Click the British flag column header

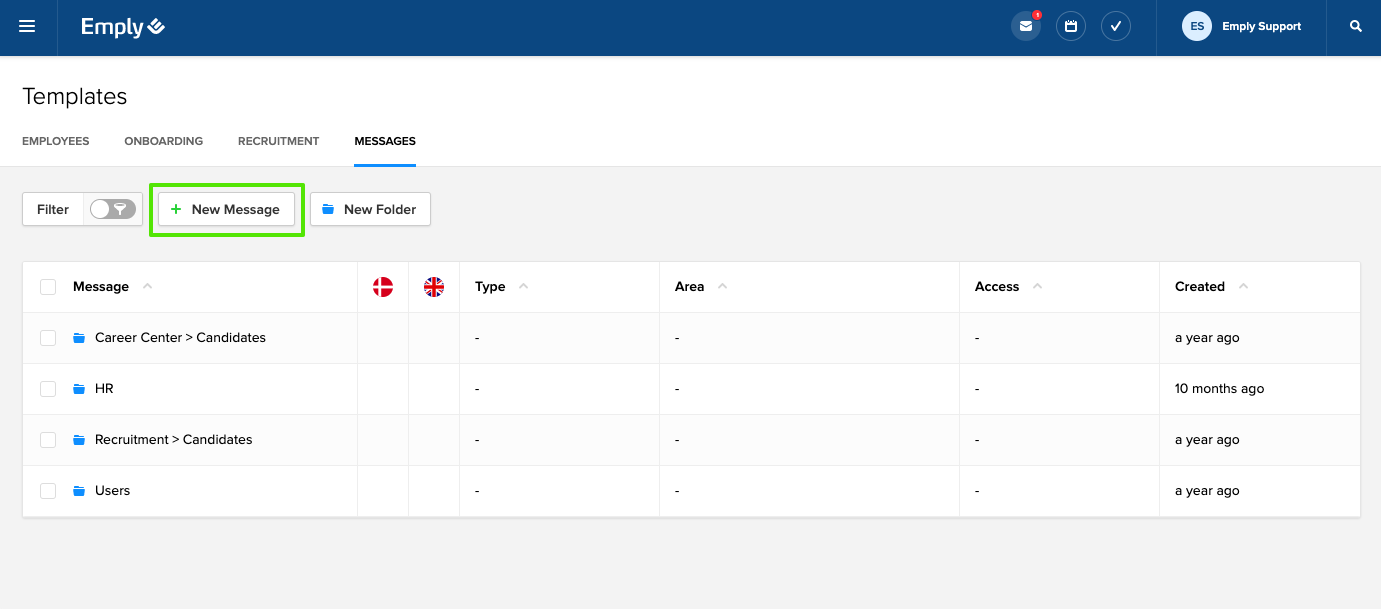(x=433, y=286)
